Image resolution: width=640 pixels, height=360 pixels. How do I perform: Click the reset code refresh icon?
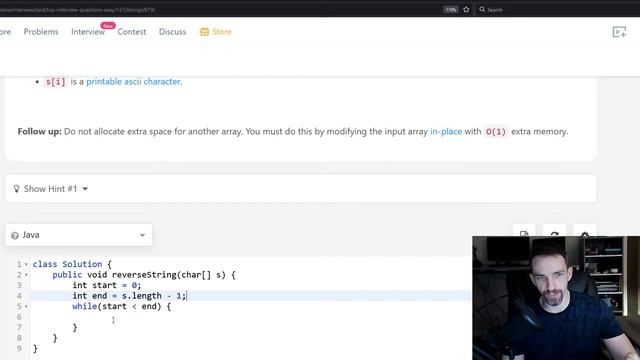(554, 234)
